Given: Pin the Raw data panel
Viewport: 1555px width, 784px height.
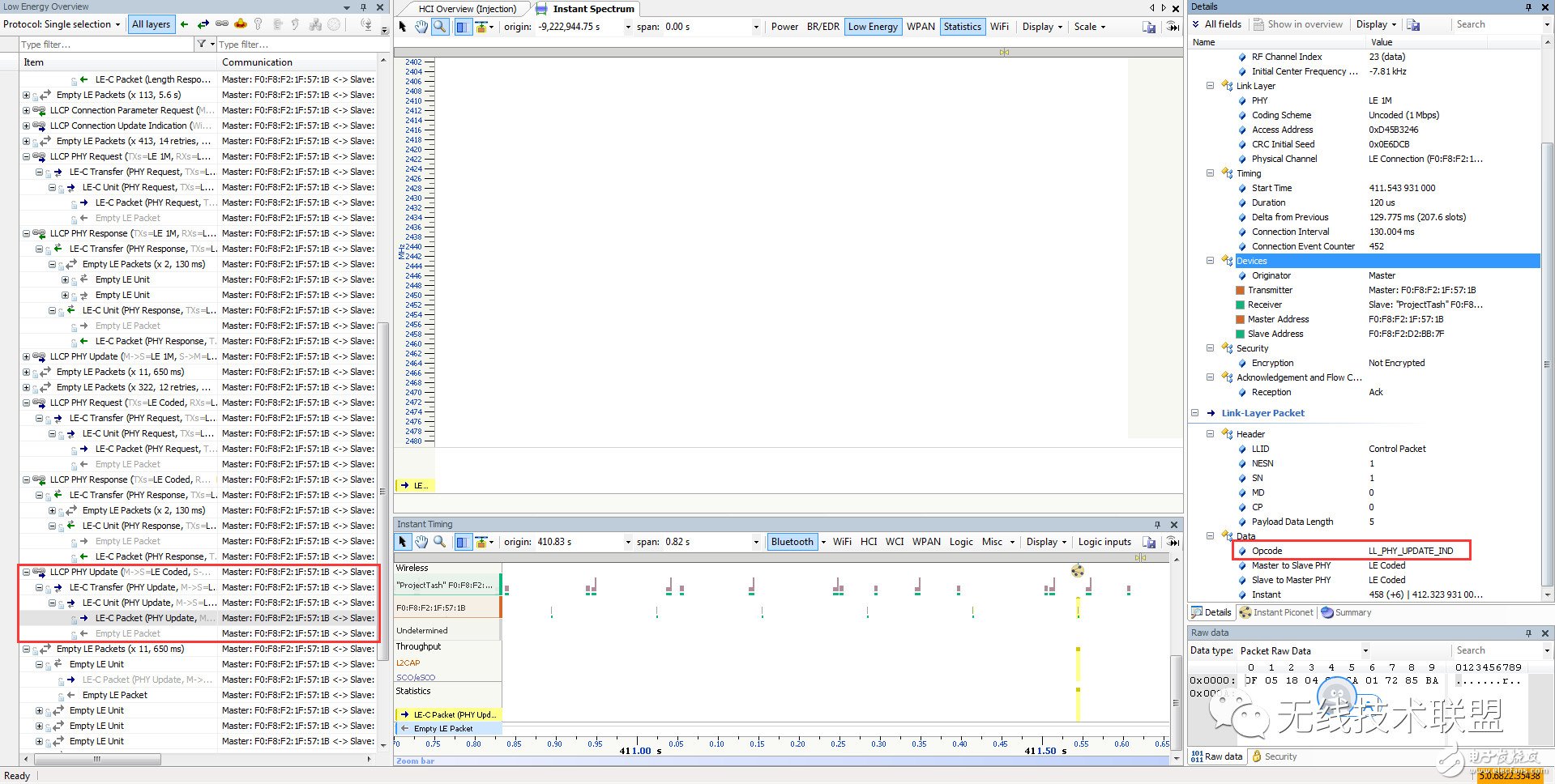Looking at the screenshot, I should coord(1529,633).
